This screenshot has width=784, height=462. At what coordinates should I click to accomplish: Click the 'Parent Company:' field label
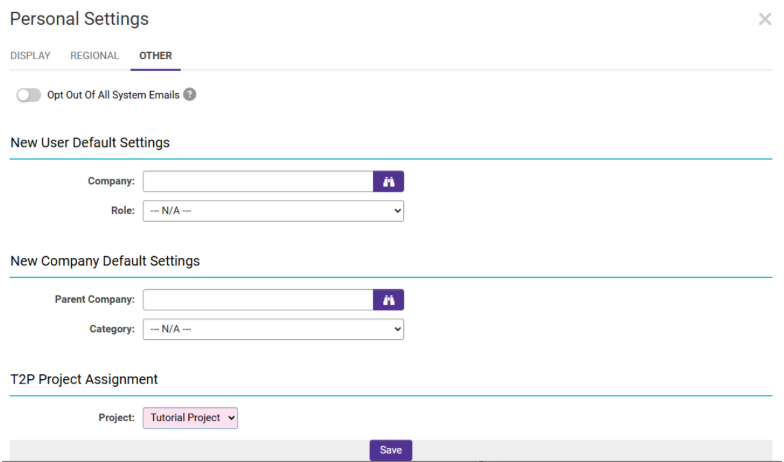click(95, 300)
